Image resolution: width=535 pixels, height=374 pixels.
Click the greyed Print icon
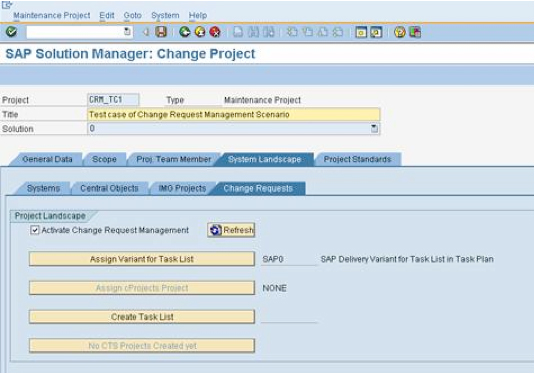[238, 32]
